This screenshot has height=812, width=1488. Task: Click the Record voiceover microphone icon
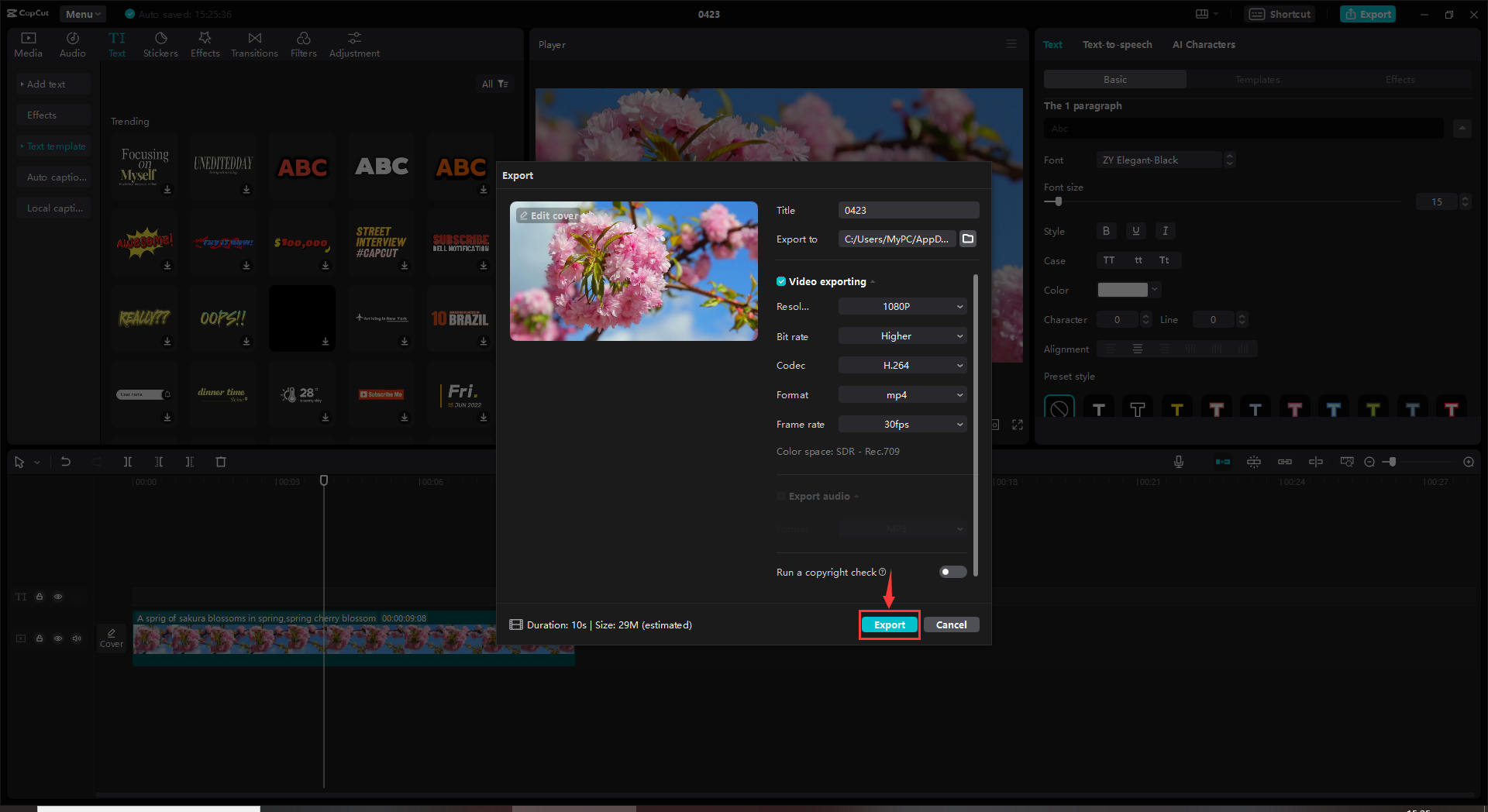point(1178,461)
